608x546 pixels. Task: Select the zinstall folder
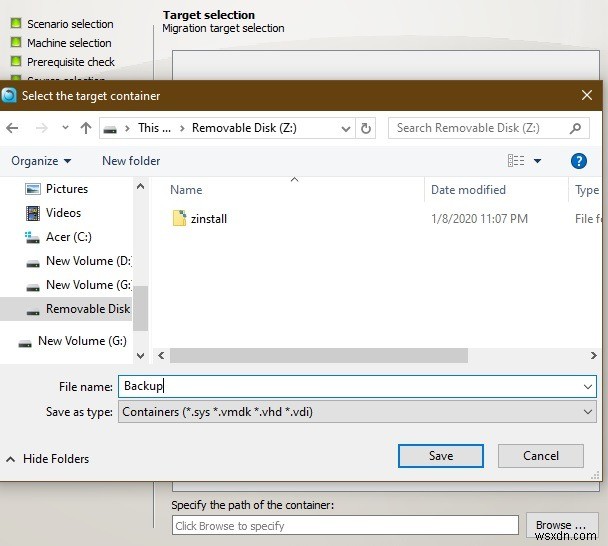click(x=209, y=219)
